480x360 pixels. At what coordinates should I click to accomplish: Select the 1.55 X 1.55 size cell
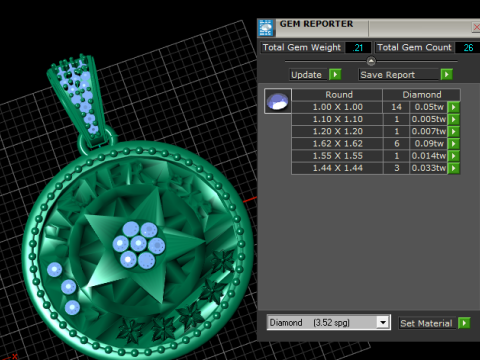(x=337, y=156)
